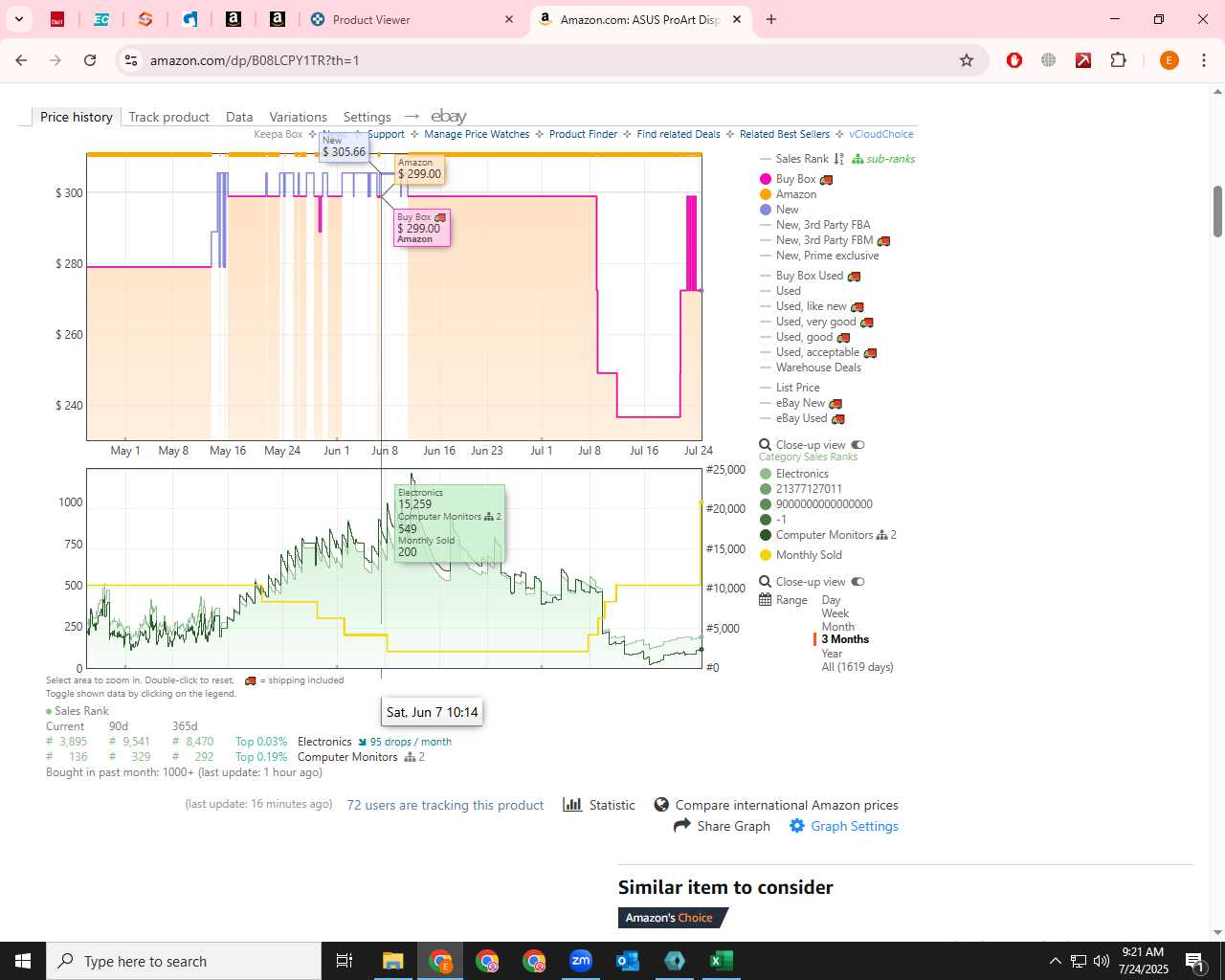Viewport: 1225px width, 980px height.
Task: Set chart range to All (1619 days)
Action: [x=857, y=667]
